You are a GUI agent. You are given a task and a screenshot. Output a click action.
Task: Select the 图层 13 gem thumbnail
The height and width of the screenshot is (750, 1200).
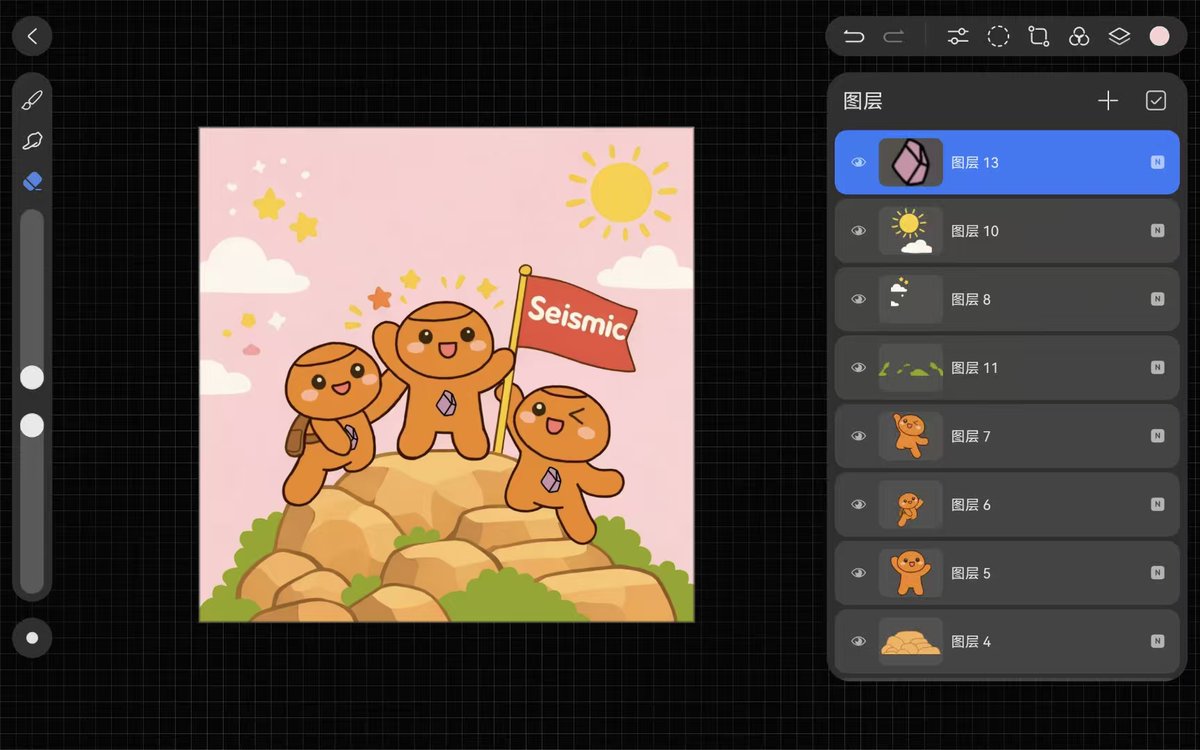click(x=911, y=162)
